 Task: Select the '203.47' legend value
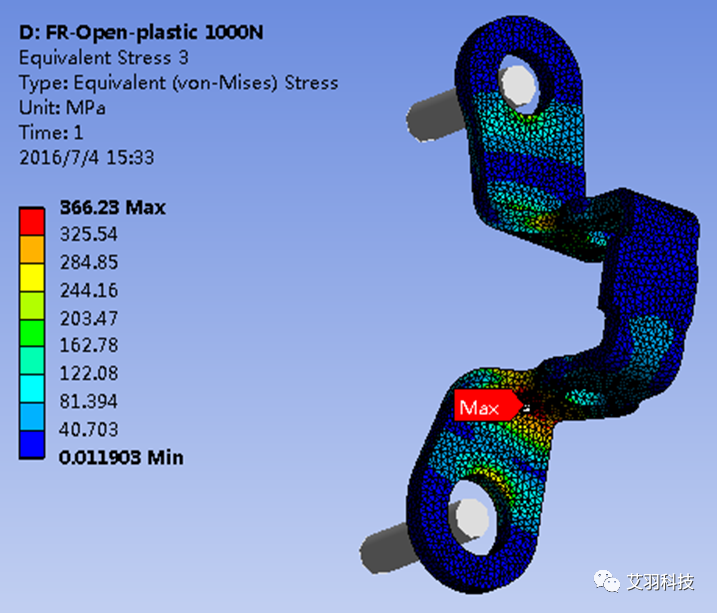click(x=89, y=318)
